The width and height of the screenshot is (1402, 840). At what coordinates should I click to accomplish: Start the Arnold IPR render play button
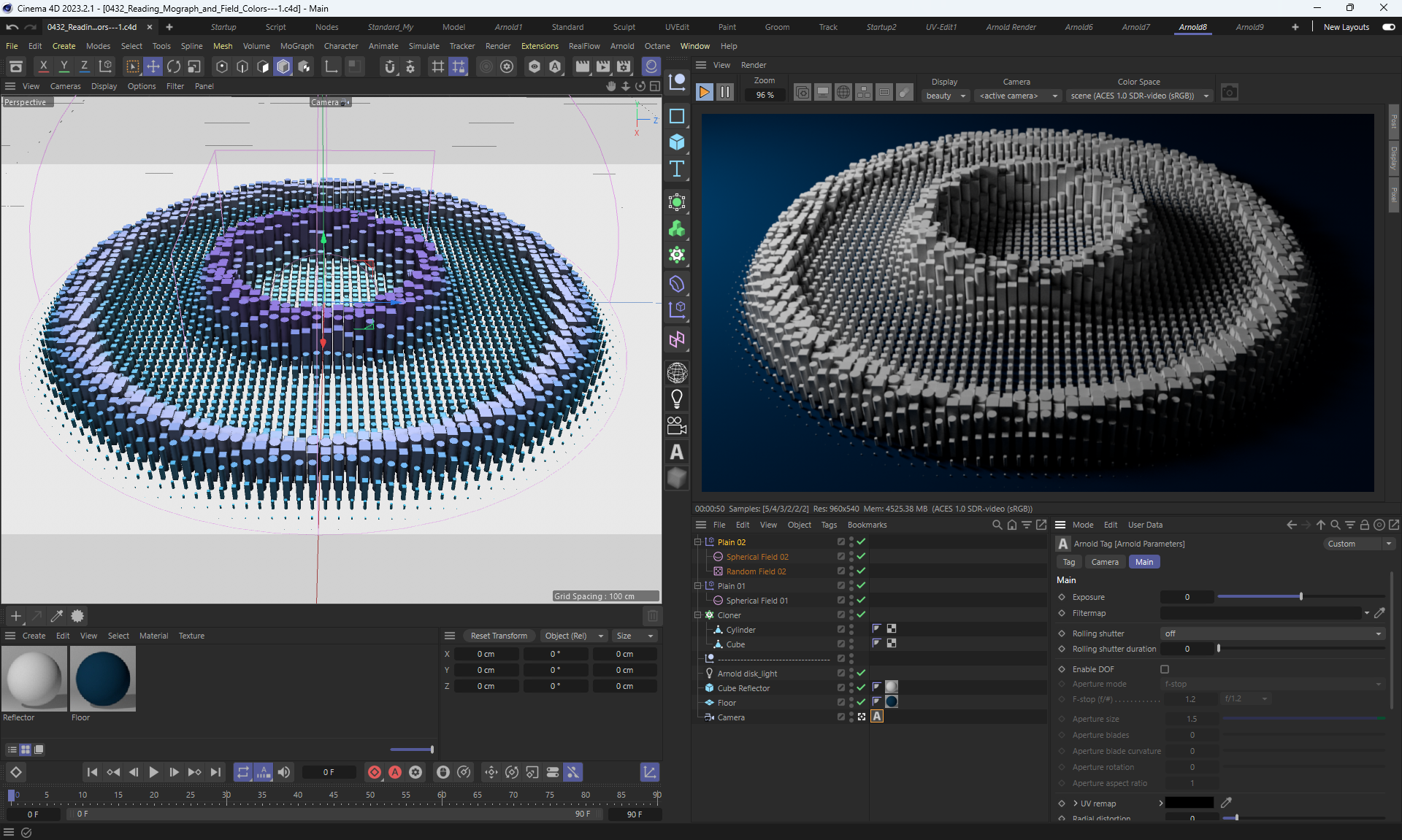pos(704,93)
